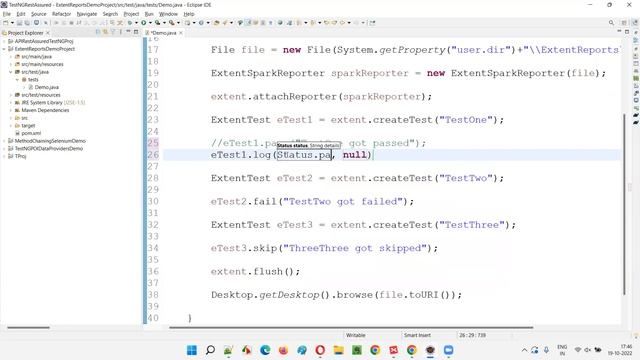Open the File menu

tap(7, 14)
